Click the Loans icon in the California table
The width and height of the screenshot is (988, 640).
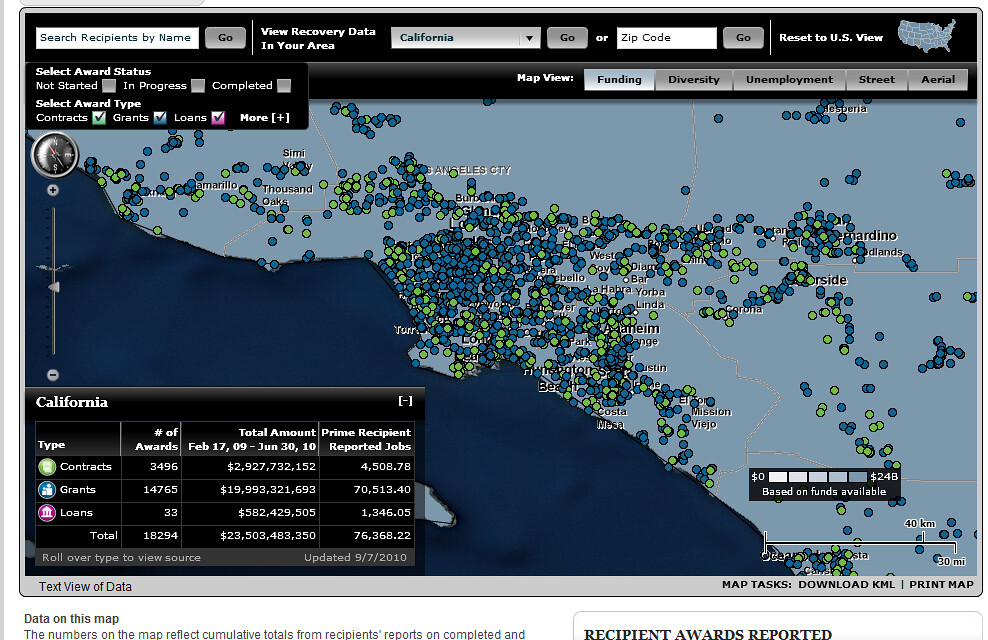pos(48,513)
